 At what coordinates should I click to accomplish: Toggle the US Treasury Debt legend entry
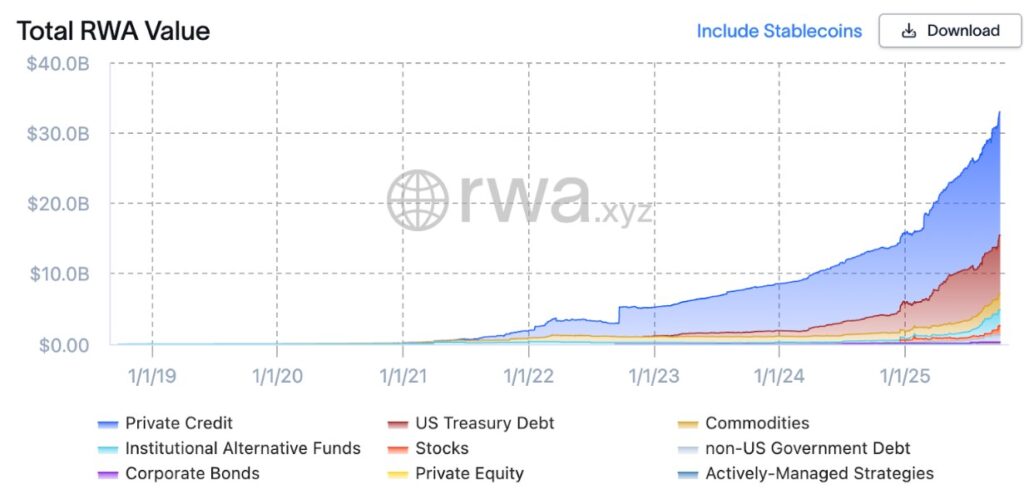click(x=471, y=423)
